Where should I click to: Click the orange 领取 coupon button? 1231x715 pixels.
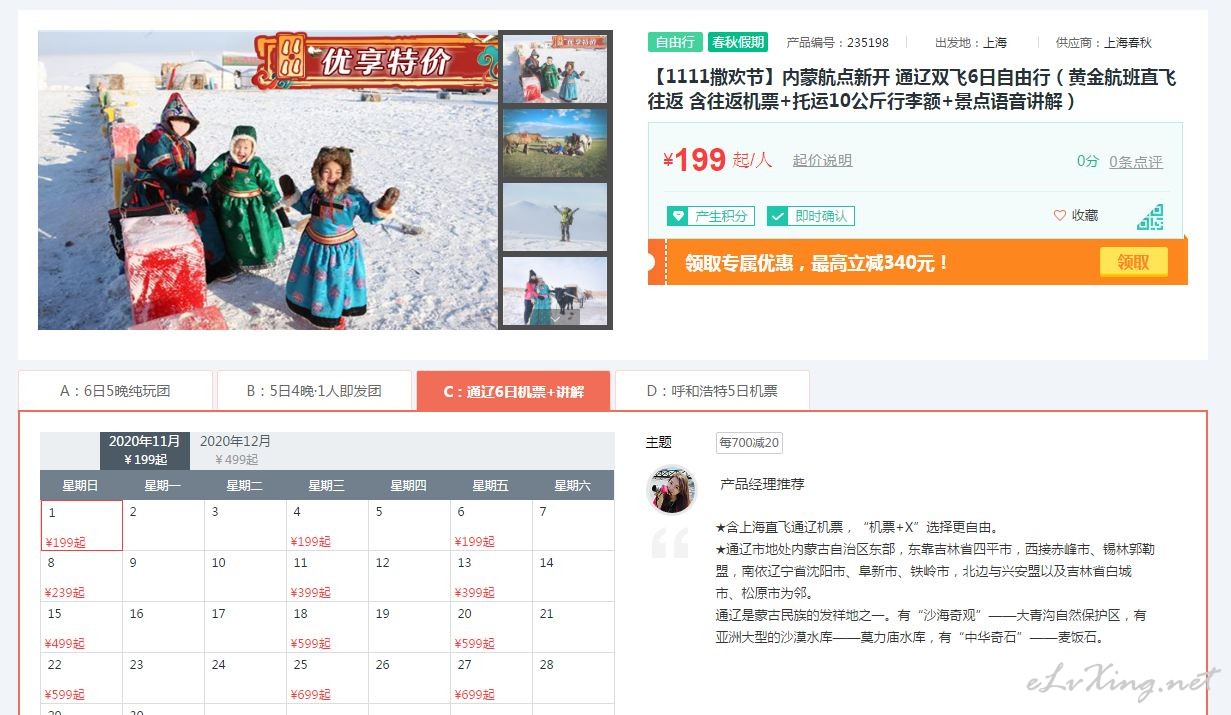coord(1134,263)
